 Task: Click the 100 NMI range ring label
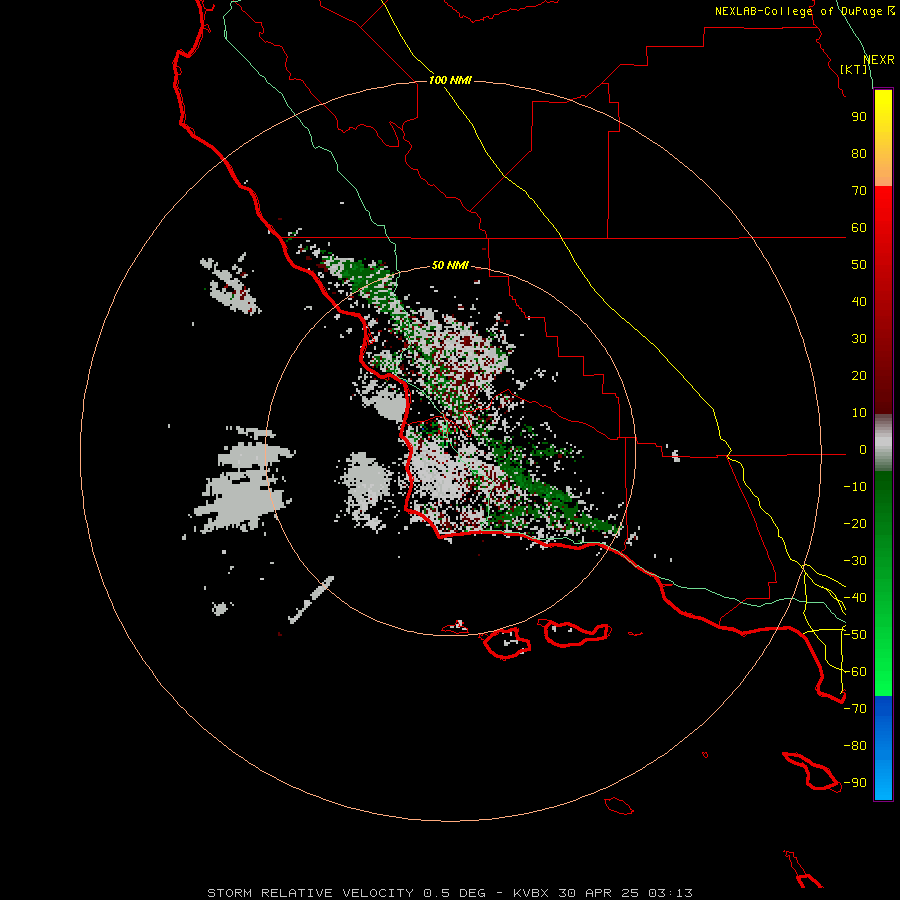pyautogui.click(x=450, y=80)
